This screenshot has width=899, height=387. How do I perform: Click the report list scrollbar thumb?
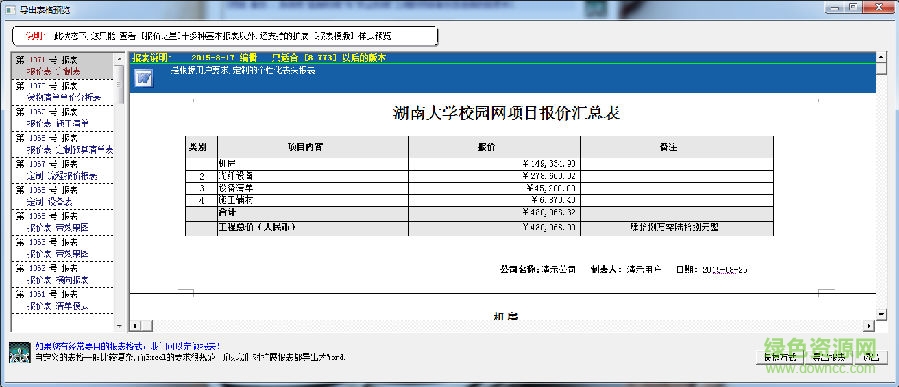pos(119,84)
